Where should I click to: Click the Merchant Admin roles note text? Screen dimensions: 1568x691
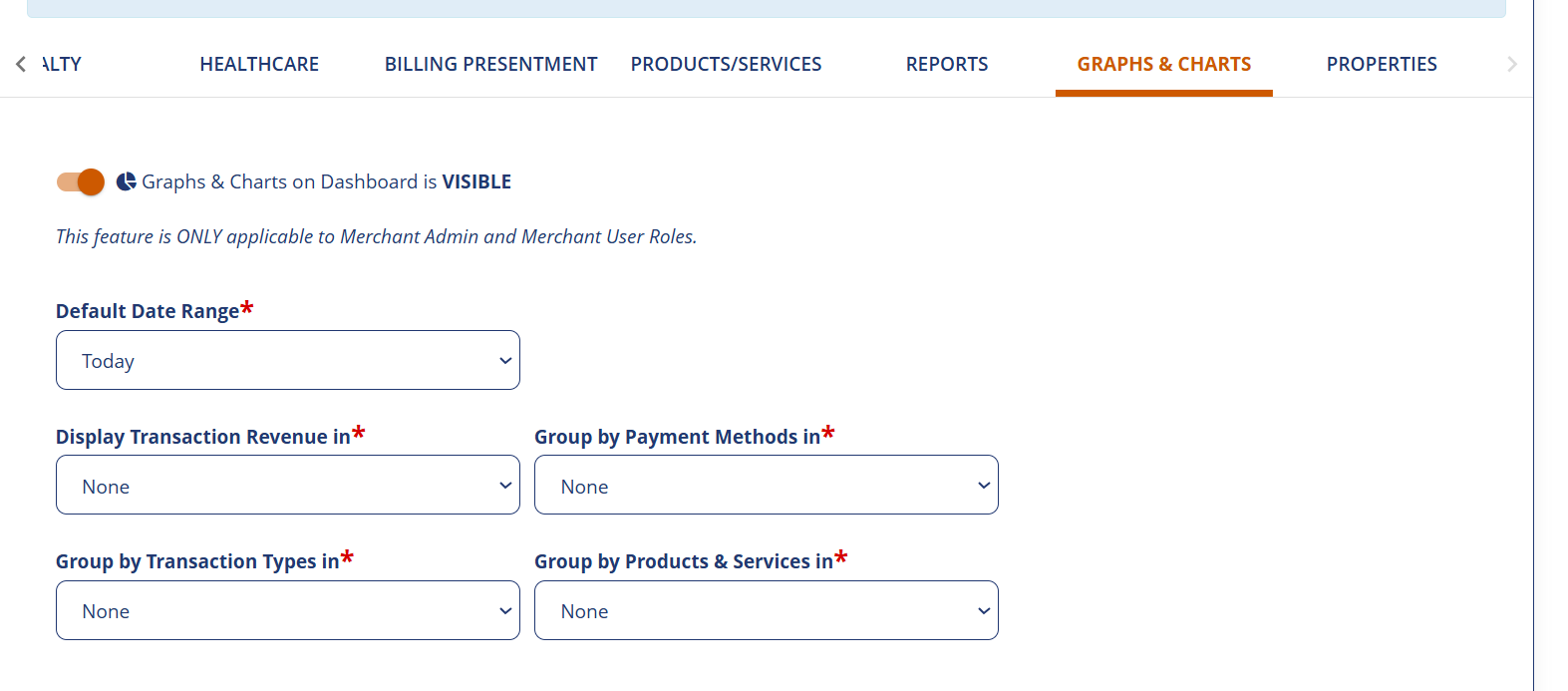[x=376, y=236]
